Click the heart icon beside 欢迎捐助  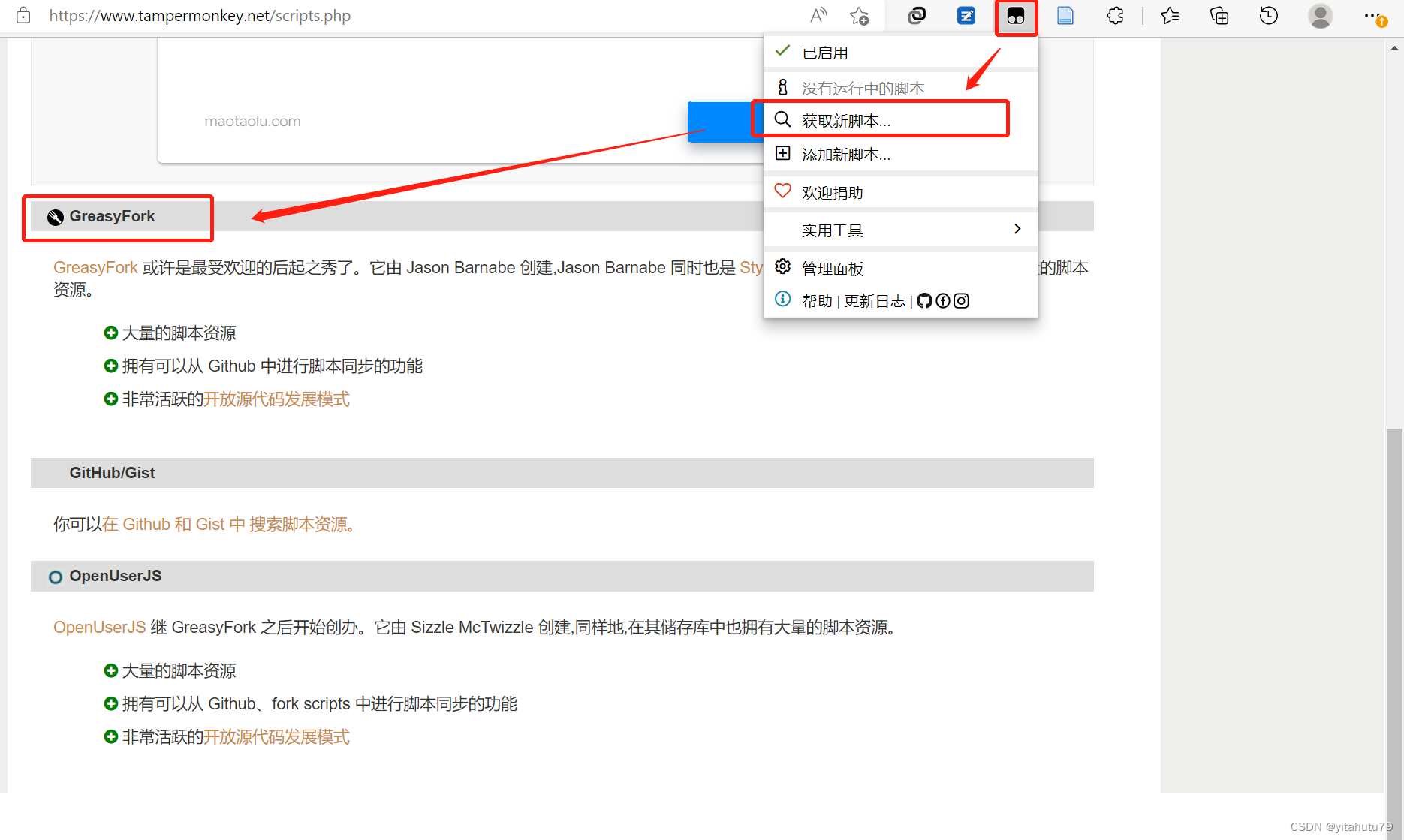pos(782,191)
